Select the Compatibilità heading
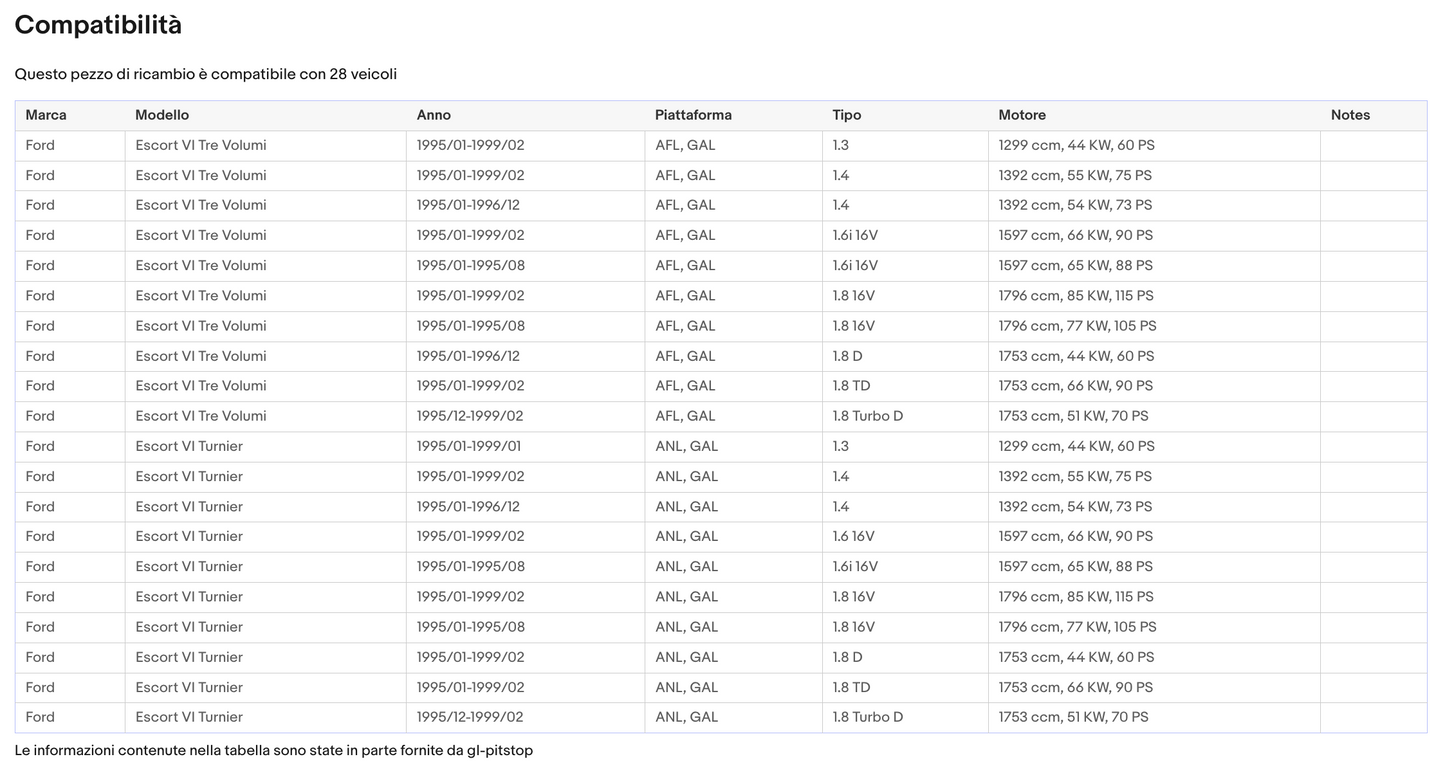This screenshot has width=1445, height=777. point(98,25)
